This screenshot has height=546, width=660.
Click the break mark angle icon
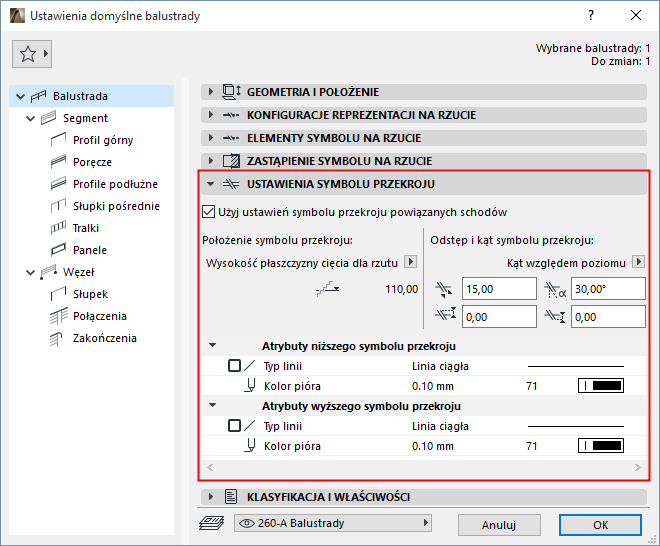(x=555, y=290)
